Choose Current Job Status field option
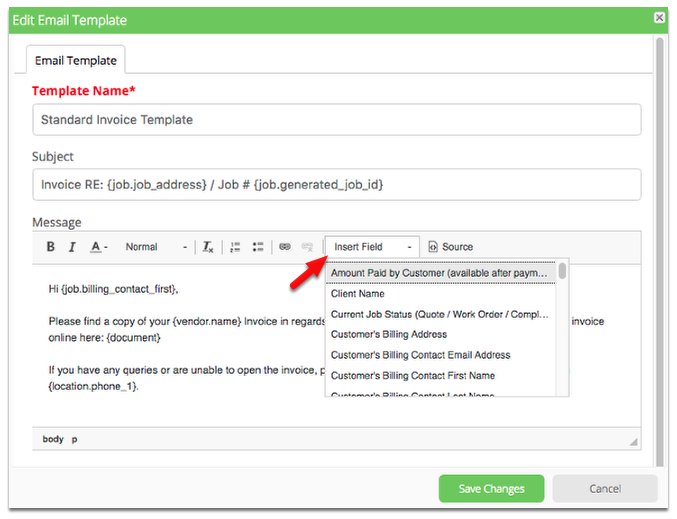 point(441,314)
